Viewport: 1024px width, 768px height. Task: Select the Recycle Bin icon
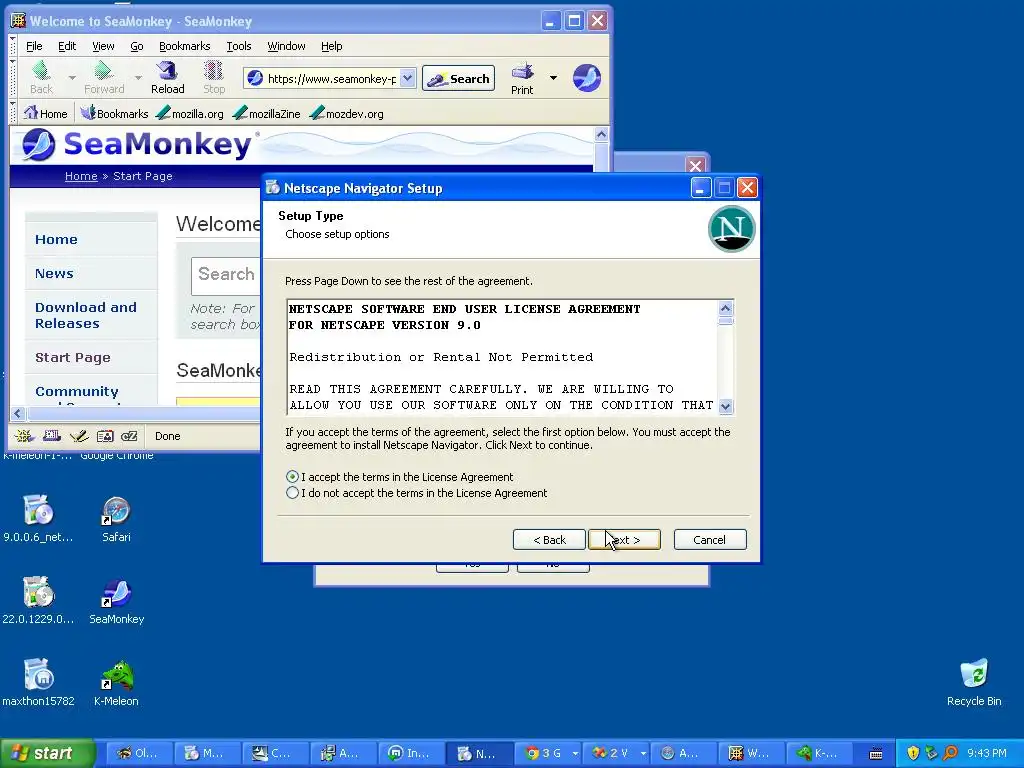pos(974,683)
